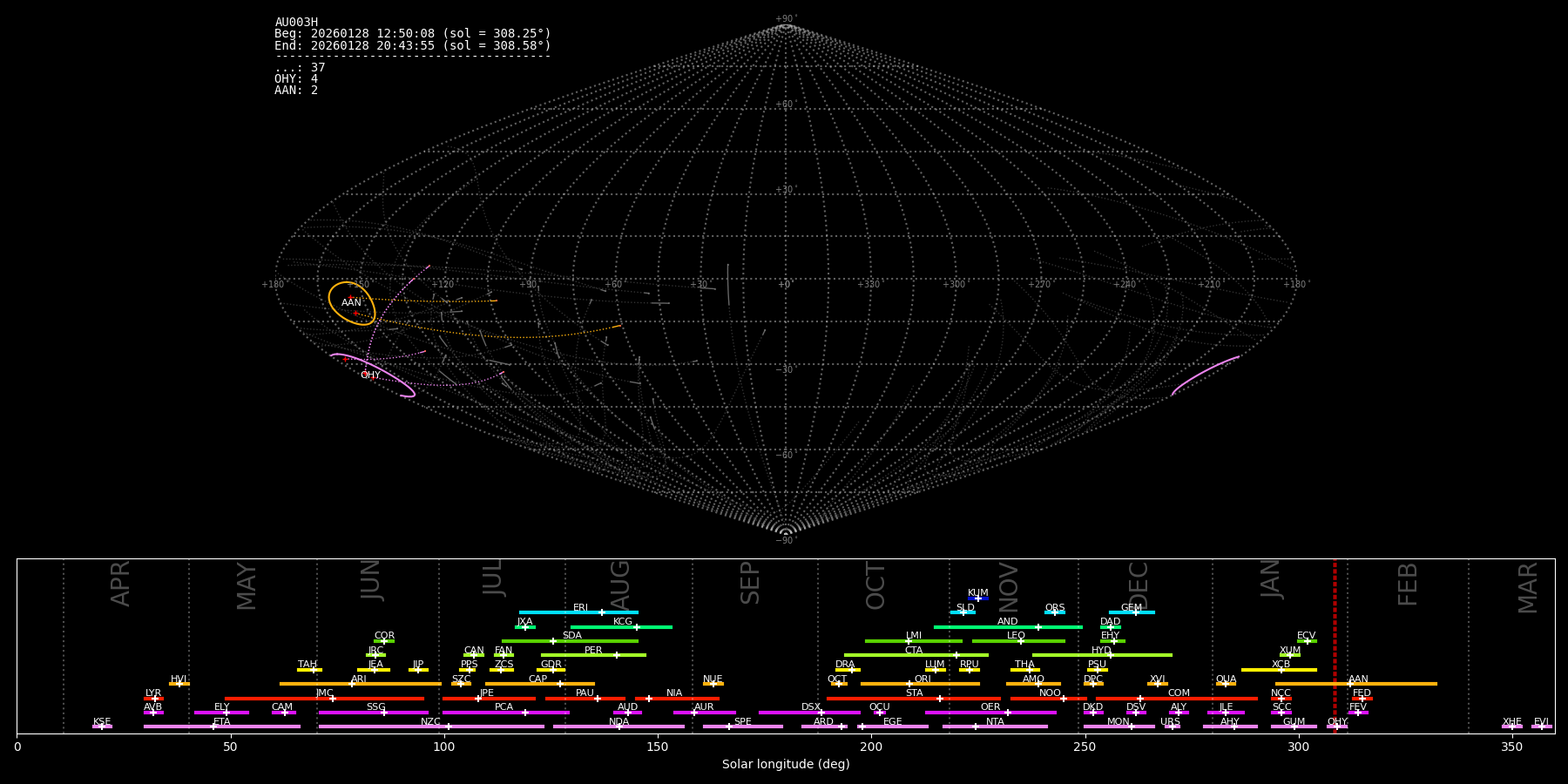This screenshot has width=1568, height=784.
Task: Click the XHE shower label
Action: (x=1512, y=722)
